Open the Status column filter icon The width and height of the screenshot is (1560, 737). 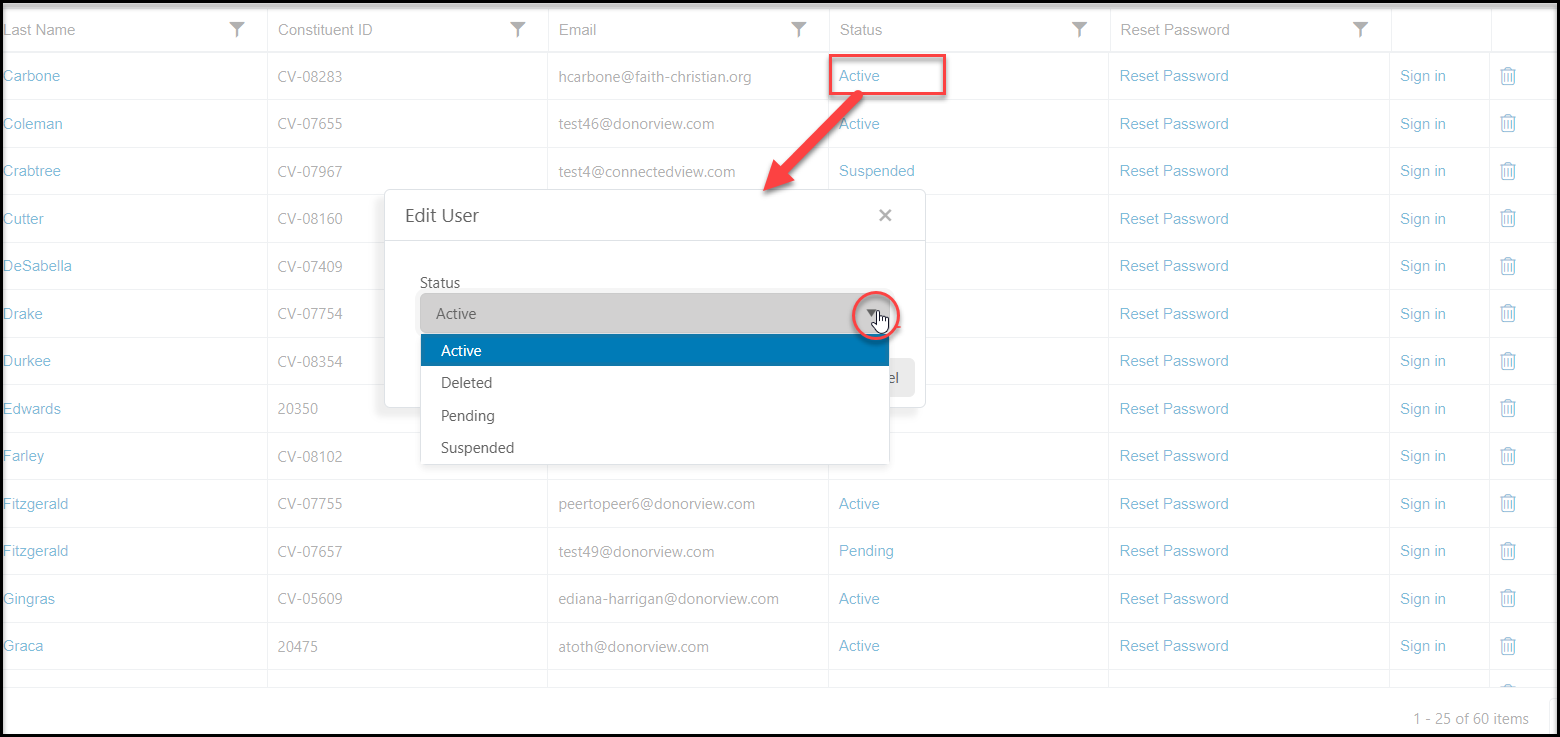click(x=1080, y=30)
